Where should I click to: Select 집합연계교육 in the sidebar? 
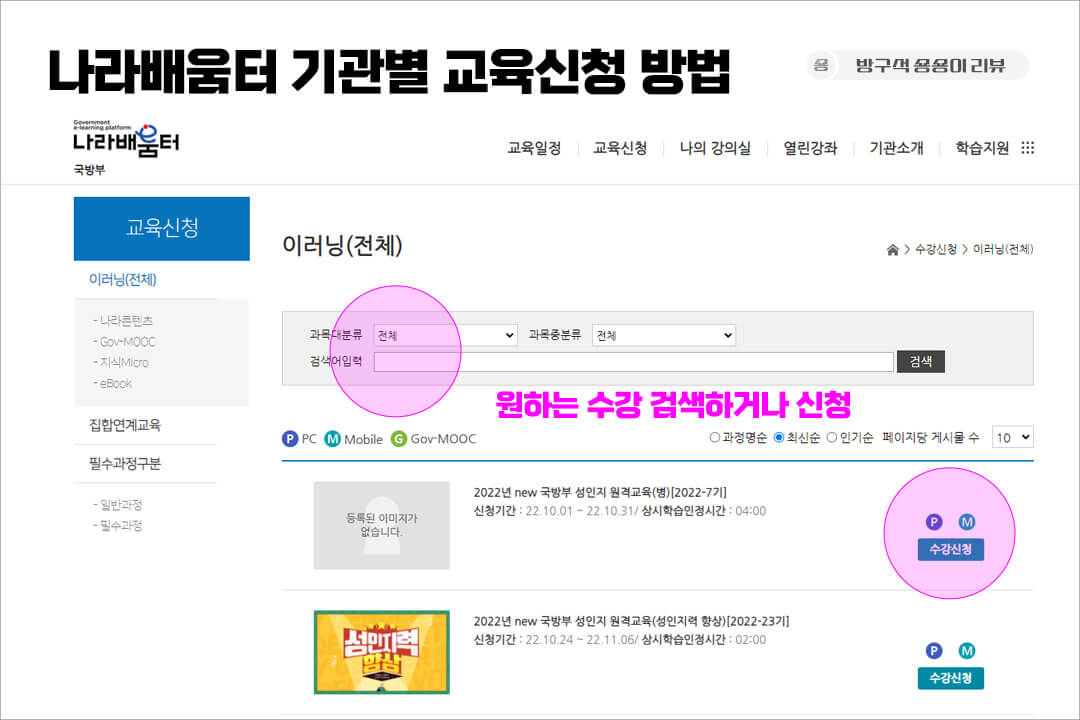[x=125, y=425]
